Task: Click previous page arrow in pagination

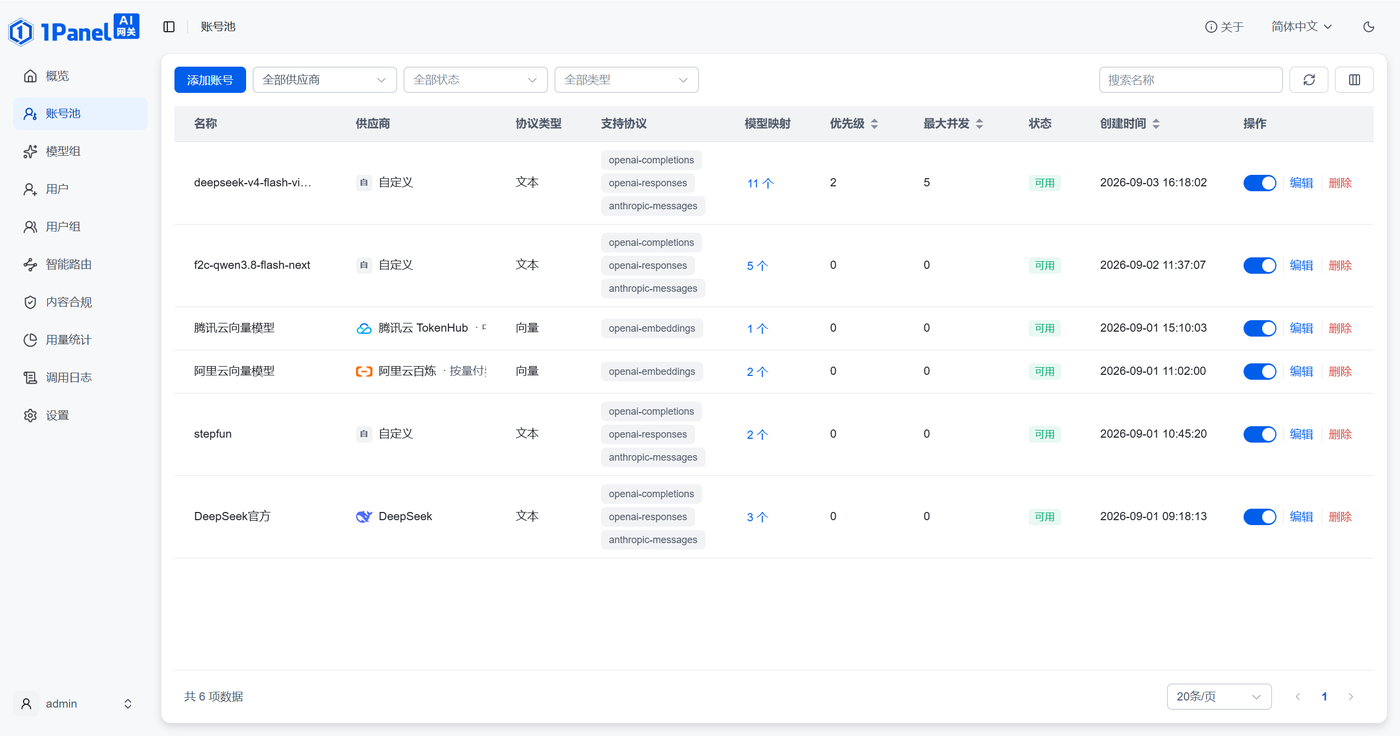Action: (x=1298, y=697)
